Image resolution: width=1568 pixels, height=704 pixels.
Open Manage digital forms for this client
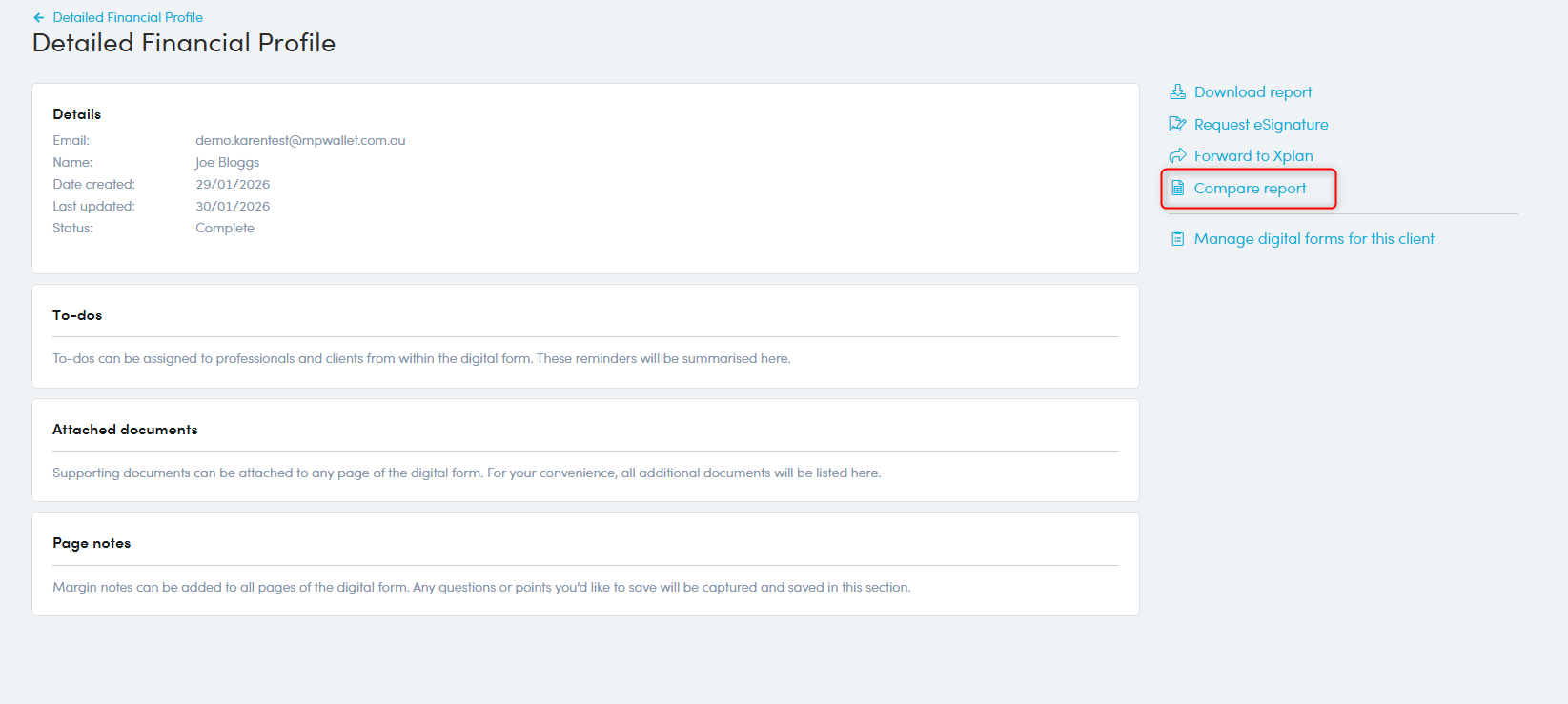pos(1313,238)
